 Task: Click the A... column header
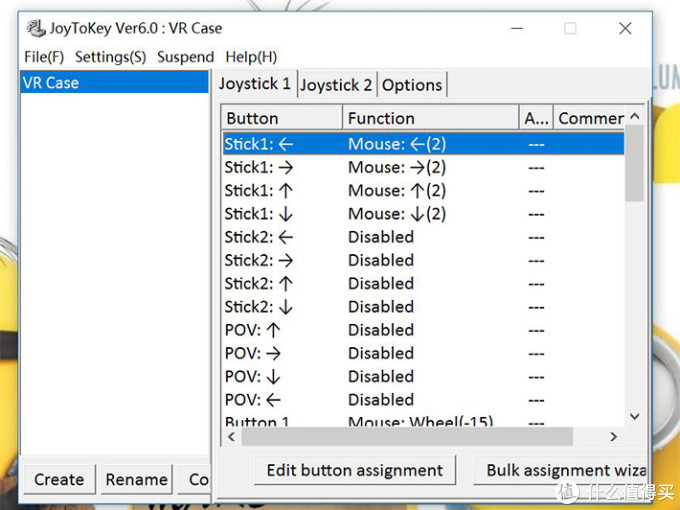click(x=536, y=118)
